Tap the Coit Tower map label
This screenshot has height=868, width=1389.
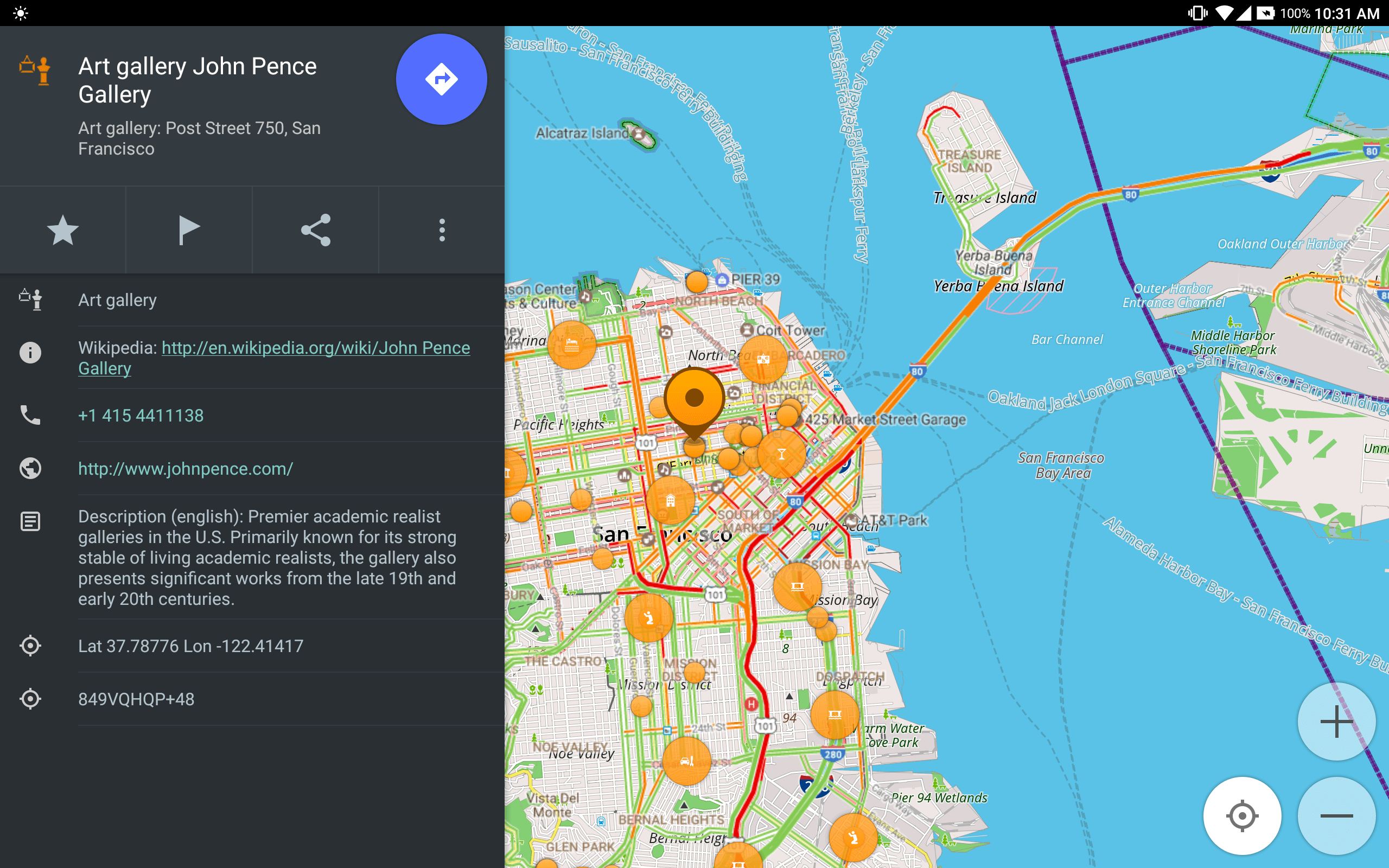pos(790,330)
